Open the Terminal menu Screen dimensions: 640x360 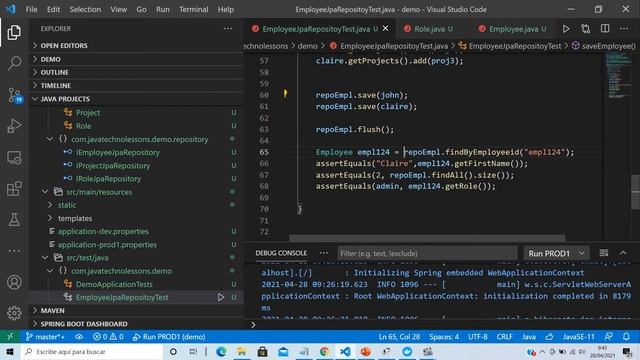(193, 9)
